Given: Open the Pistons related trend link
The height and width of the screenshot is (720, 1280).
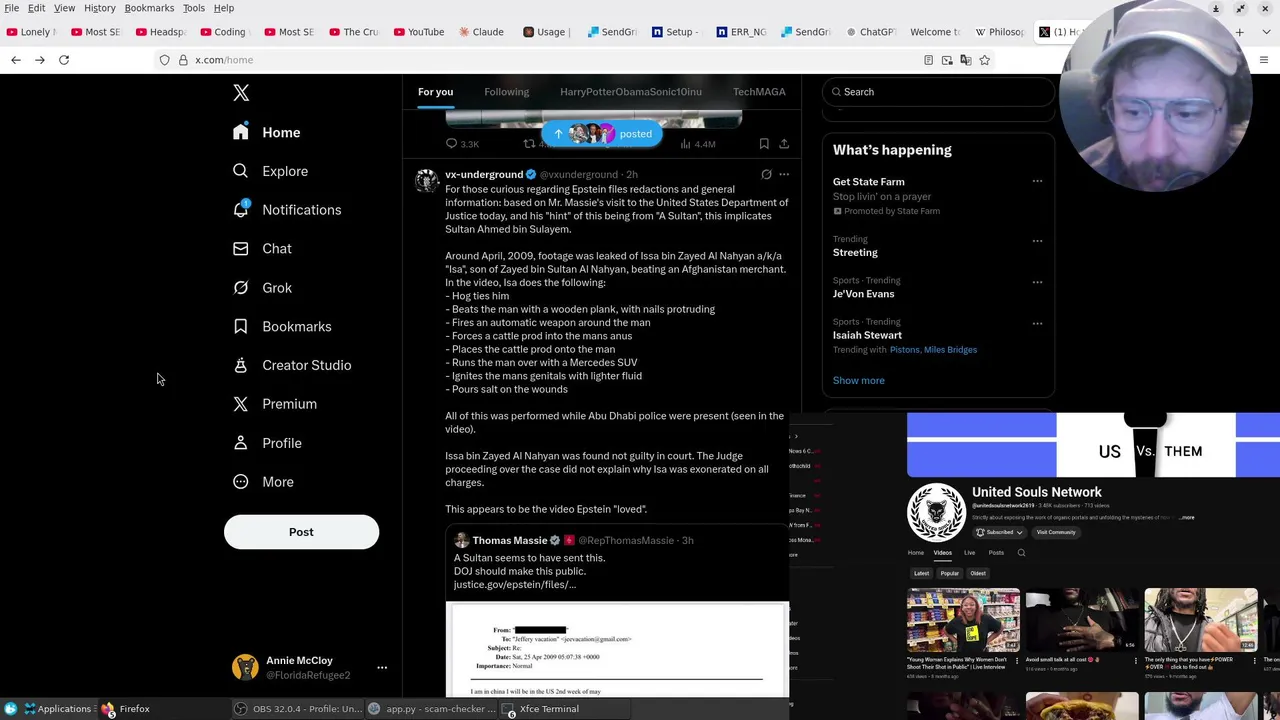Looking at the screenshot, I should pos(904,350).
